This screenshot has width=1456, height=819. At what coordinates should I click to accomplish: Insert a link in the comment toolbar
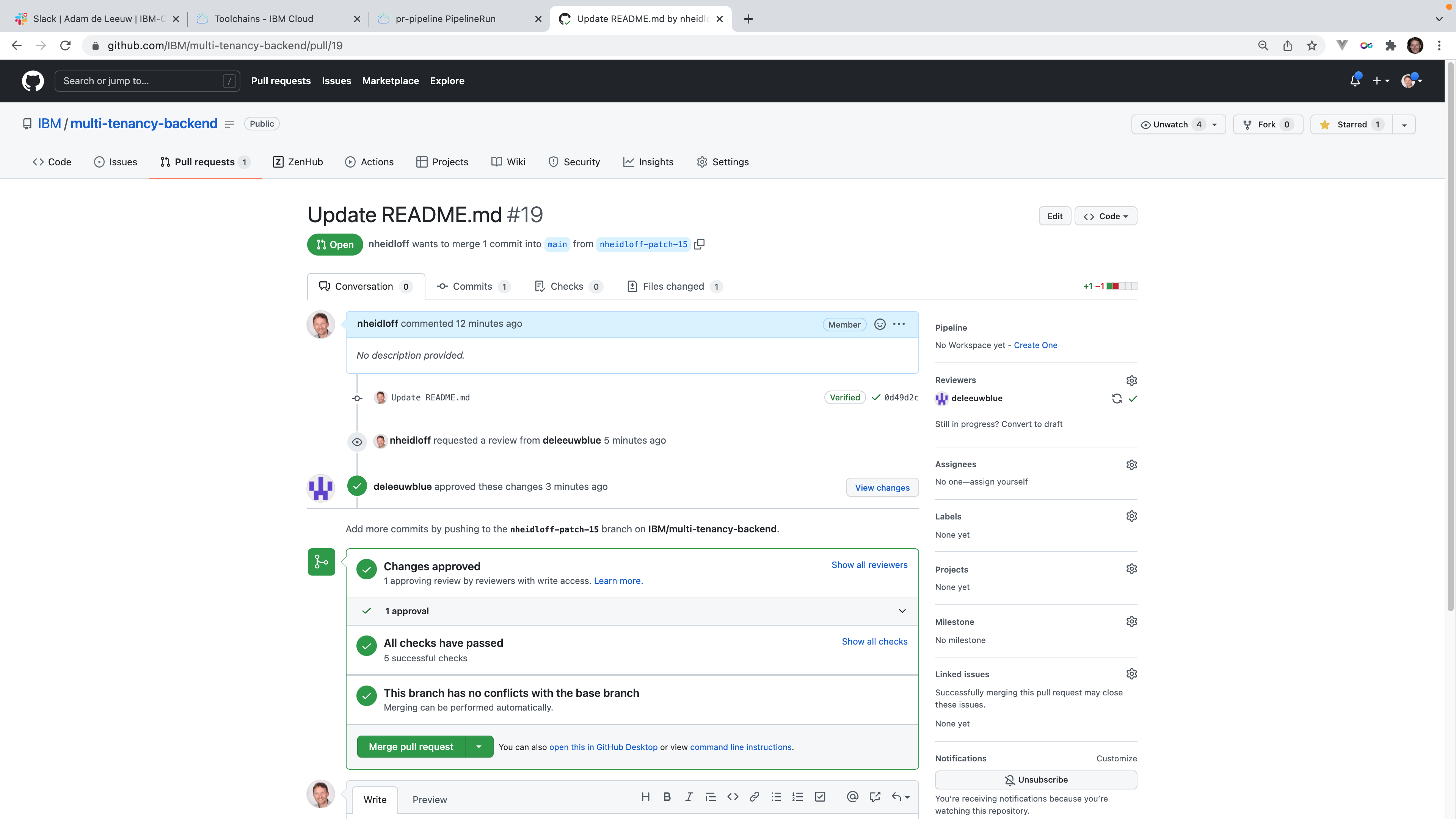754,797
